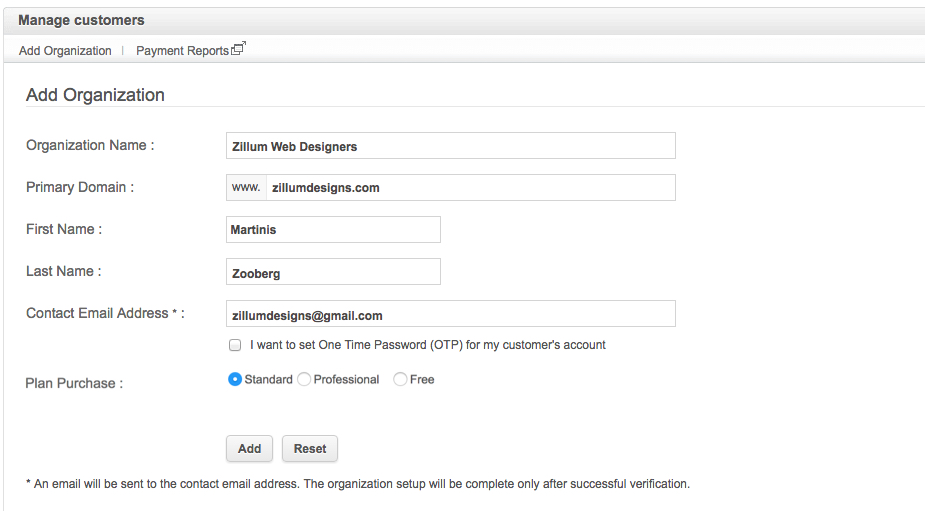This screenshot has height=511, width=925.
Task: Click the Organization Name label
Action: (90, 145)
